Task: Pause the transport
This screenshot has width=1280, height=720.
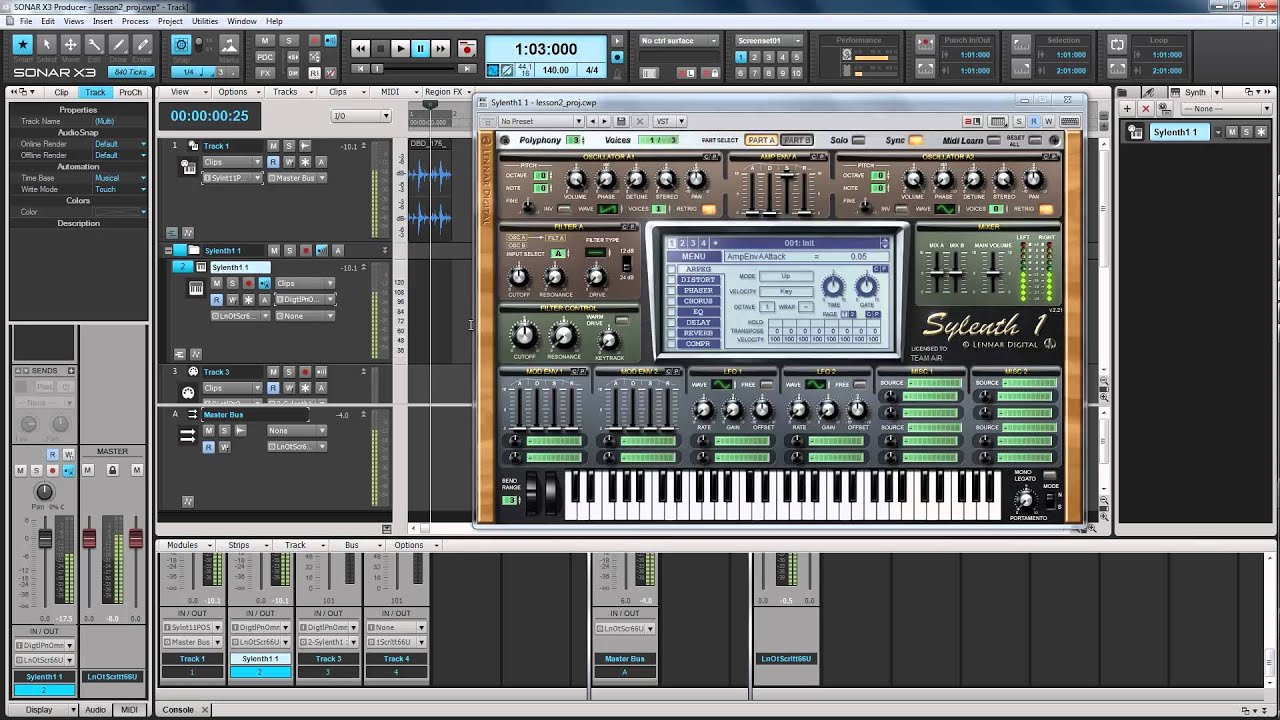Action: click(420, 48)
